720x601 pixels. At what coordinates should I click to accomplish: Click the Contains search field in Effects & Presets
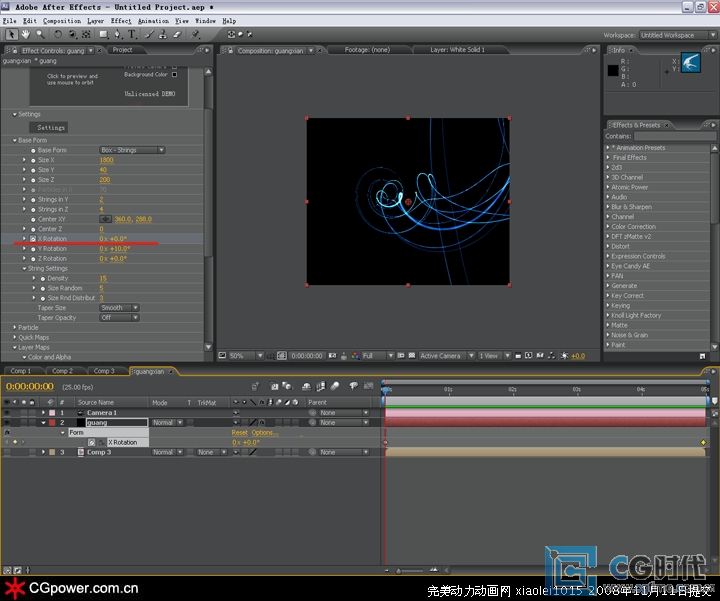coord(675,136)
